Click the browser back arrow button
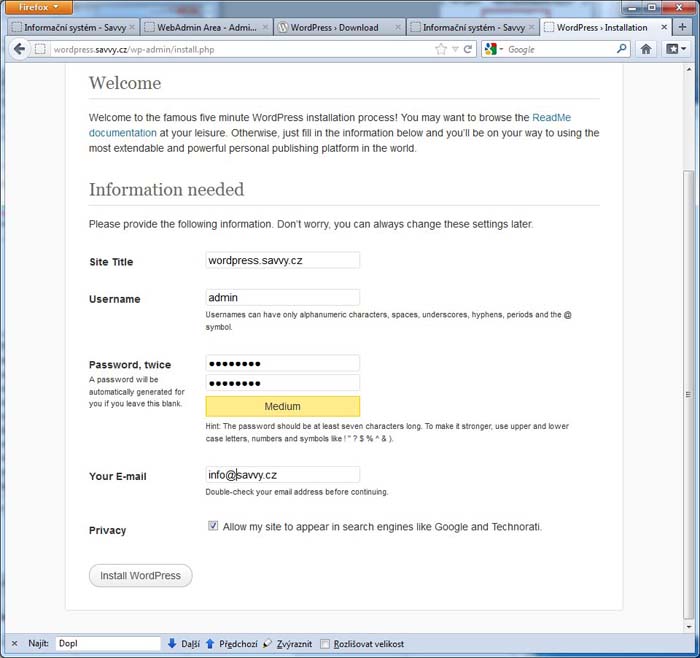Viewport: 700px width, 658px height. (19, 49)
